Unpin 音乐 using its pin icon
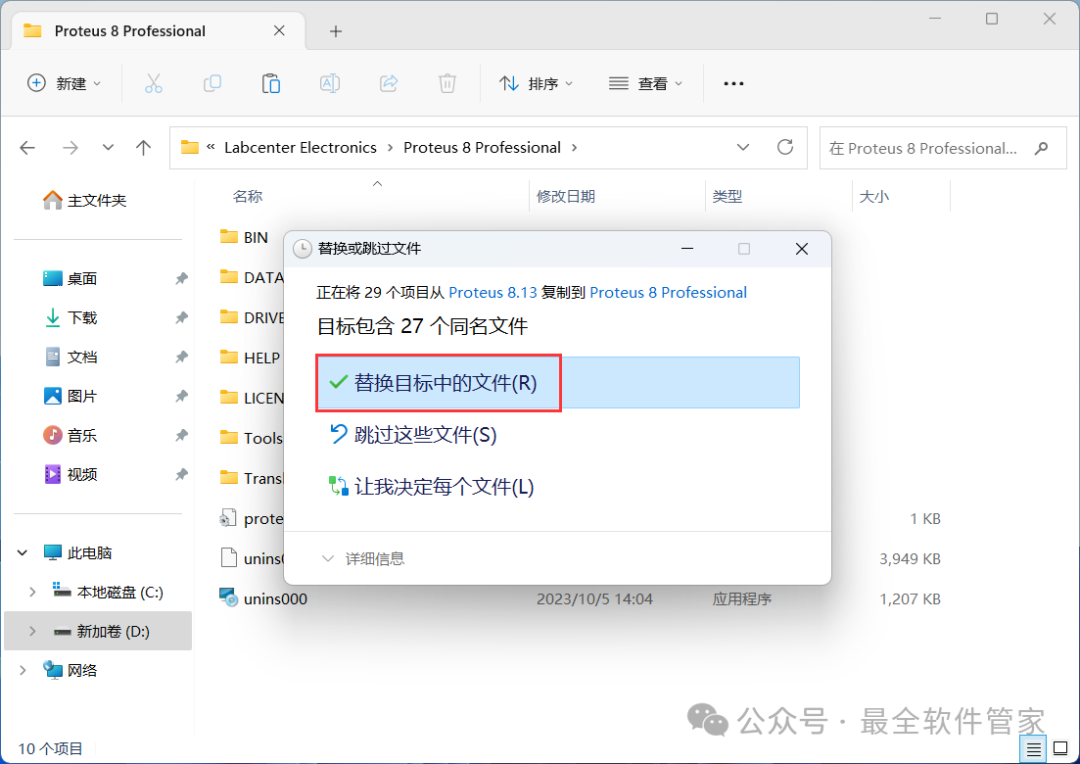 tap(181, 435)
